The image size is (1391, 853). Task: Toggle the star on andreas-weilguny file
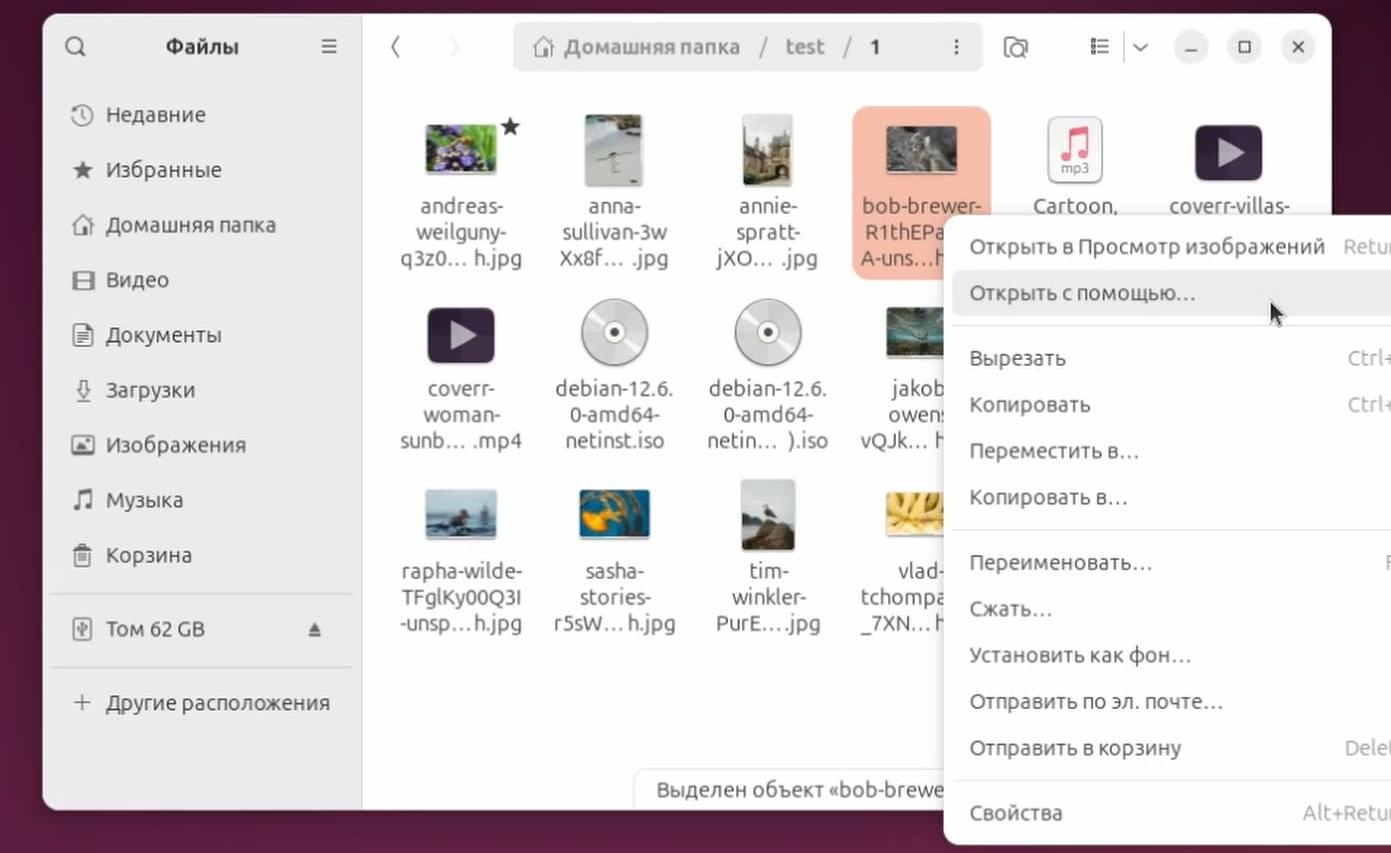coord(510,127)
